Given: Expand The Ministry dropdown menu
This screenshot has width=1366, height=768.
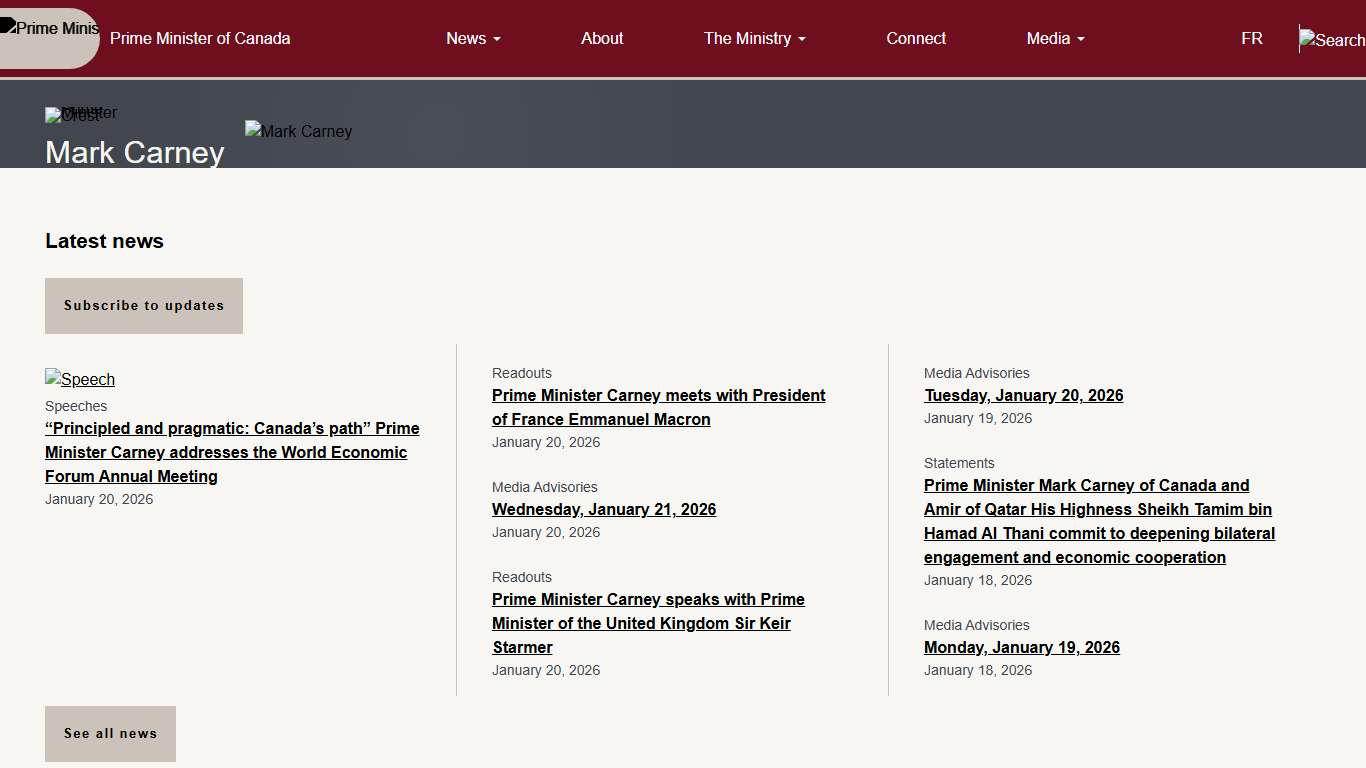Looking at the screenshot, I should pos(754,38).
